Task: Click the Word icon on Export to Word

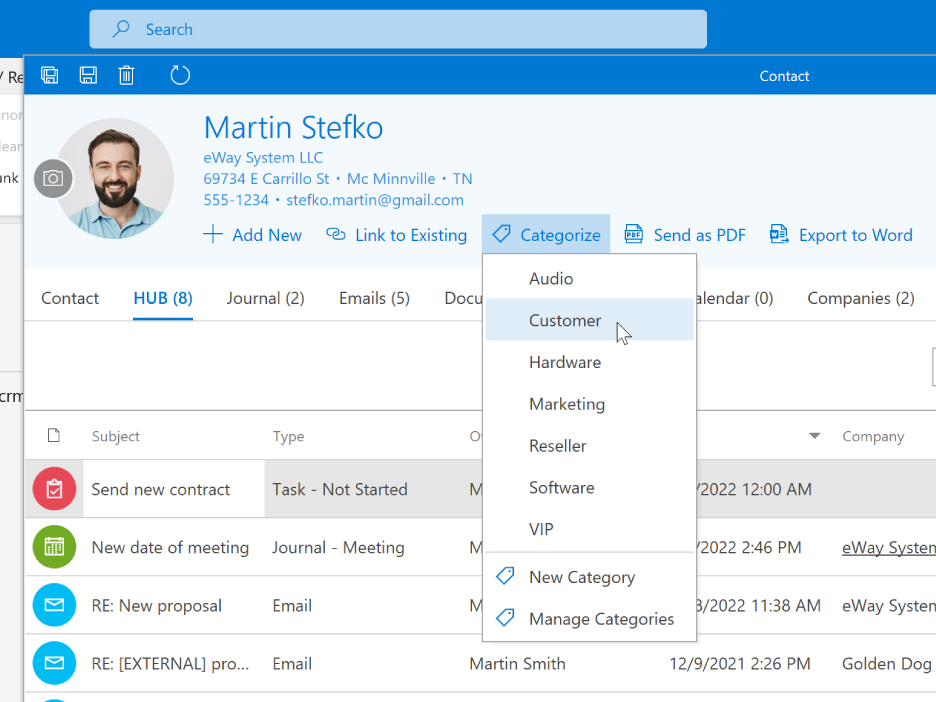Action: coord(779,234)
